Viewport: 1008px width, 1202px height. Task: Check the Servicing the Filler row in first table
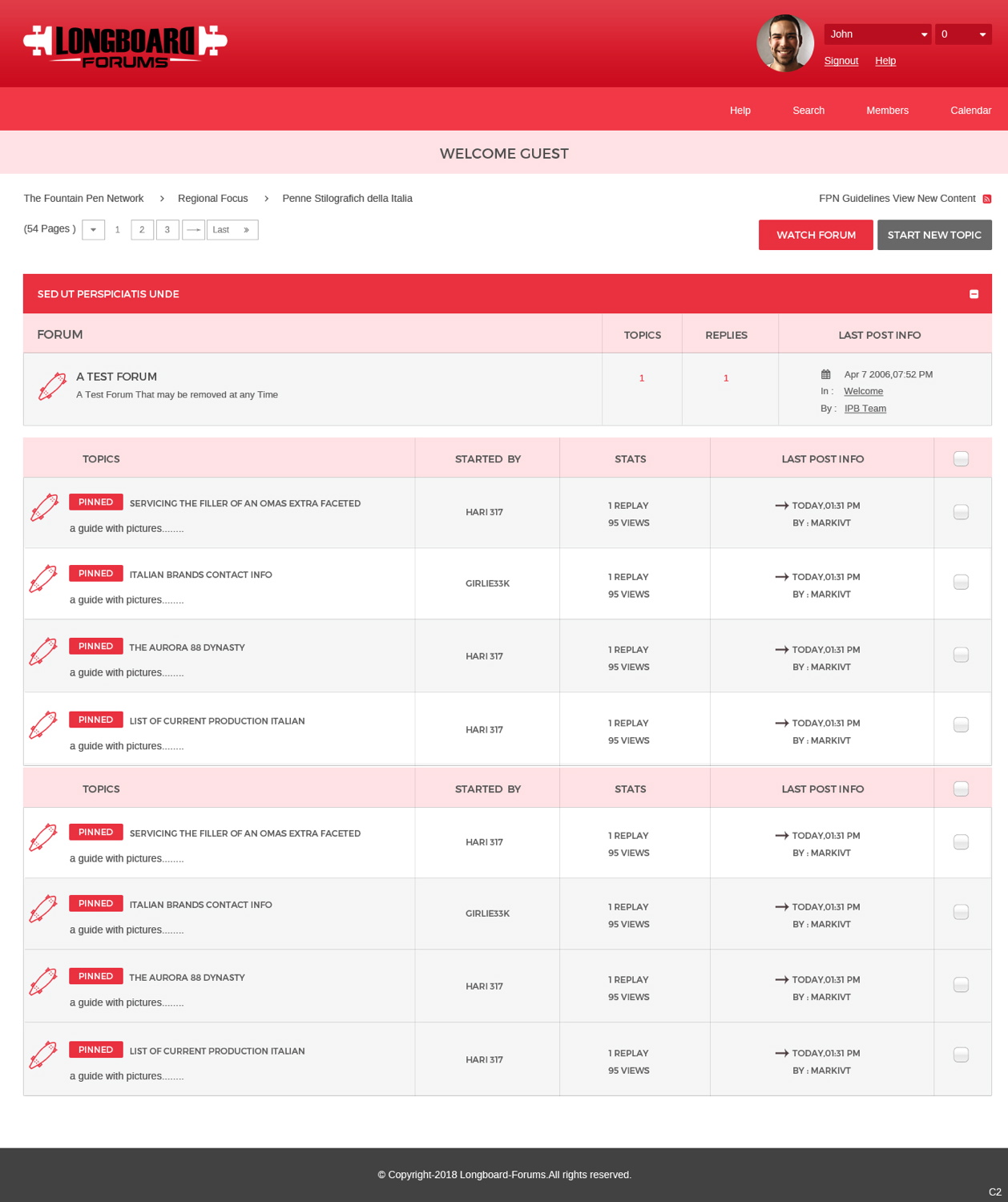(961, 512)
